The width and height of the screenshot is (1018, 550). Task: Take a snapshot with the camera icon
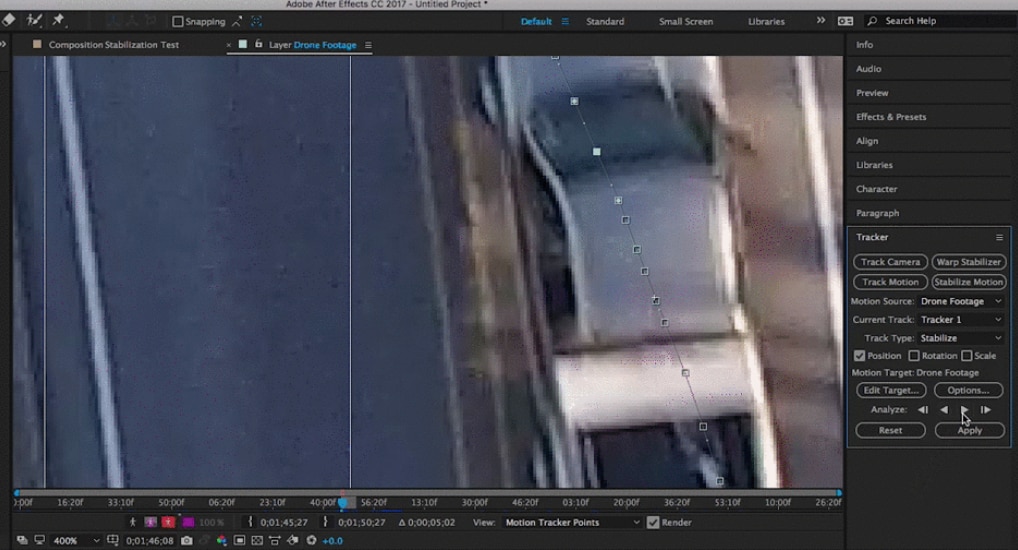(x=187, y=540)
